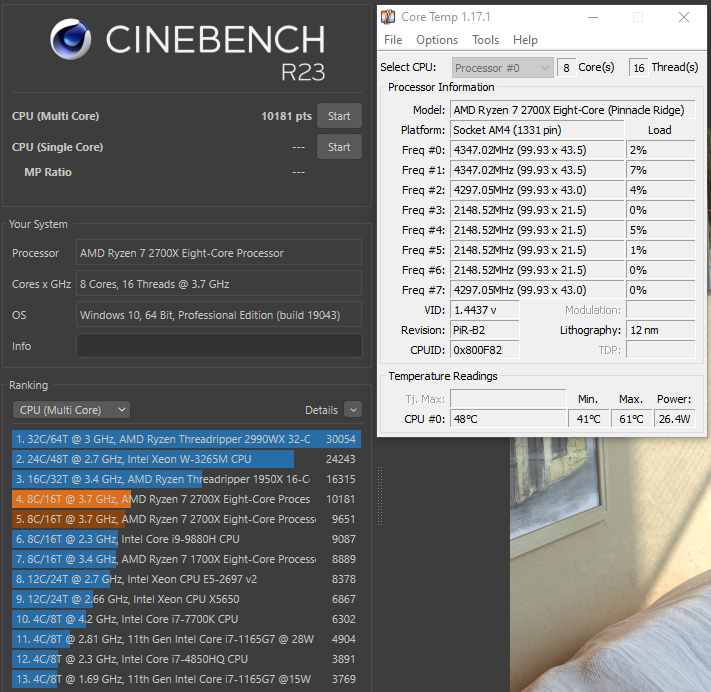
Task: Click the core count field showing 8
Action: (566, 68)
